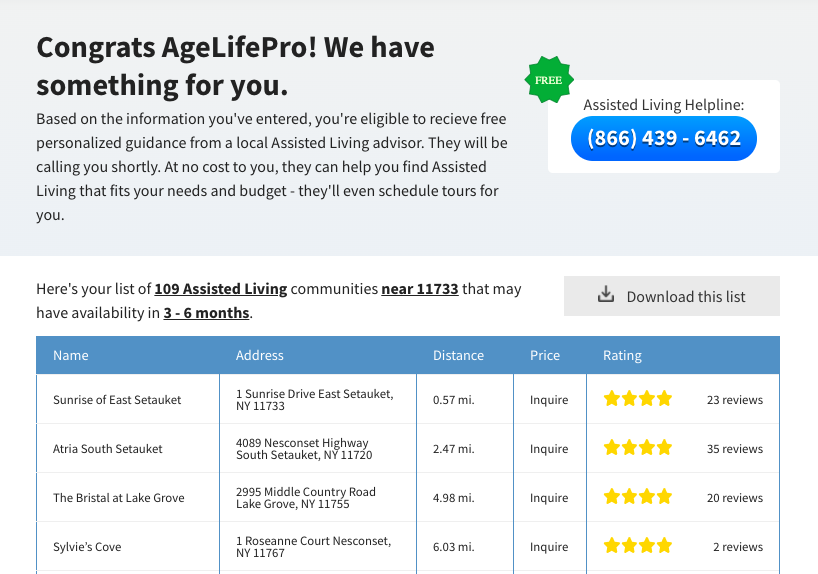Change the 3 - 6 months timeframe link
Screen dimensions: 818x574
coord(206,313)
